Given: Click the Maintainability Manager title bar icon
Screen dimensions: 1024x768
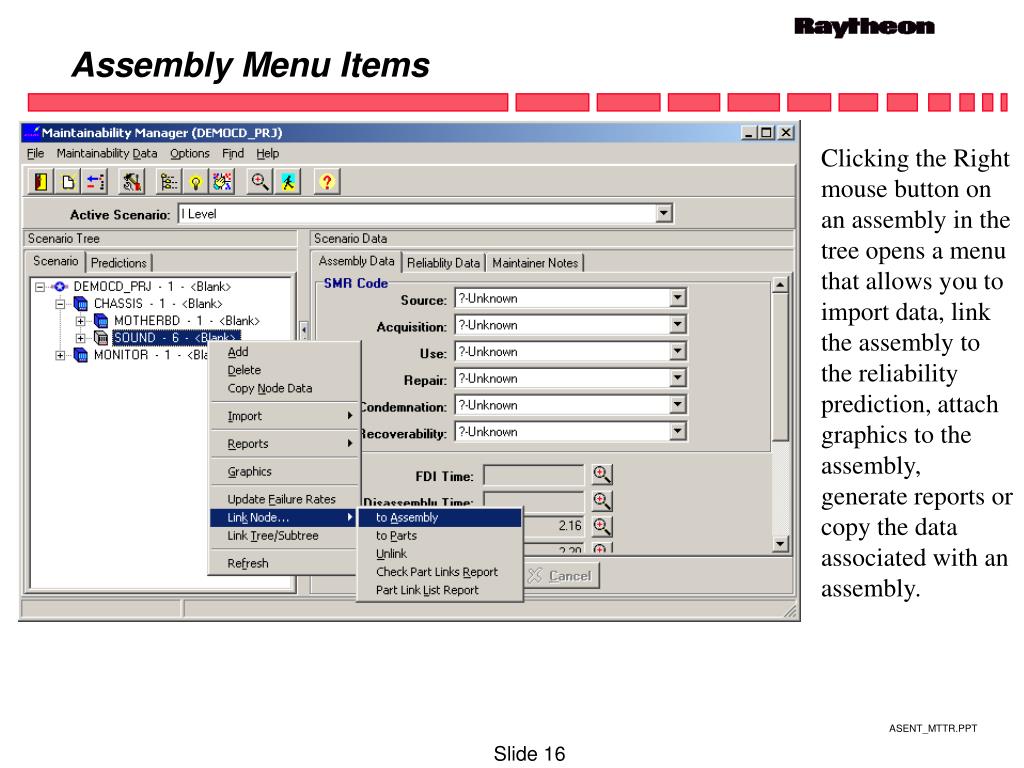Looking at the screenshot, I should (x=31, y=133).
